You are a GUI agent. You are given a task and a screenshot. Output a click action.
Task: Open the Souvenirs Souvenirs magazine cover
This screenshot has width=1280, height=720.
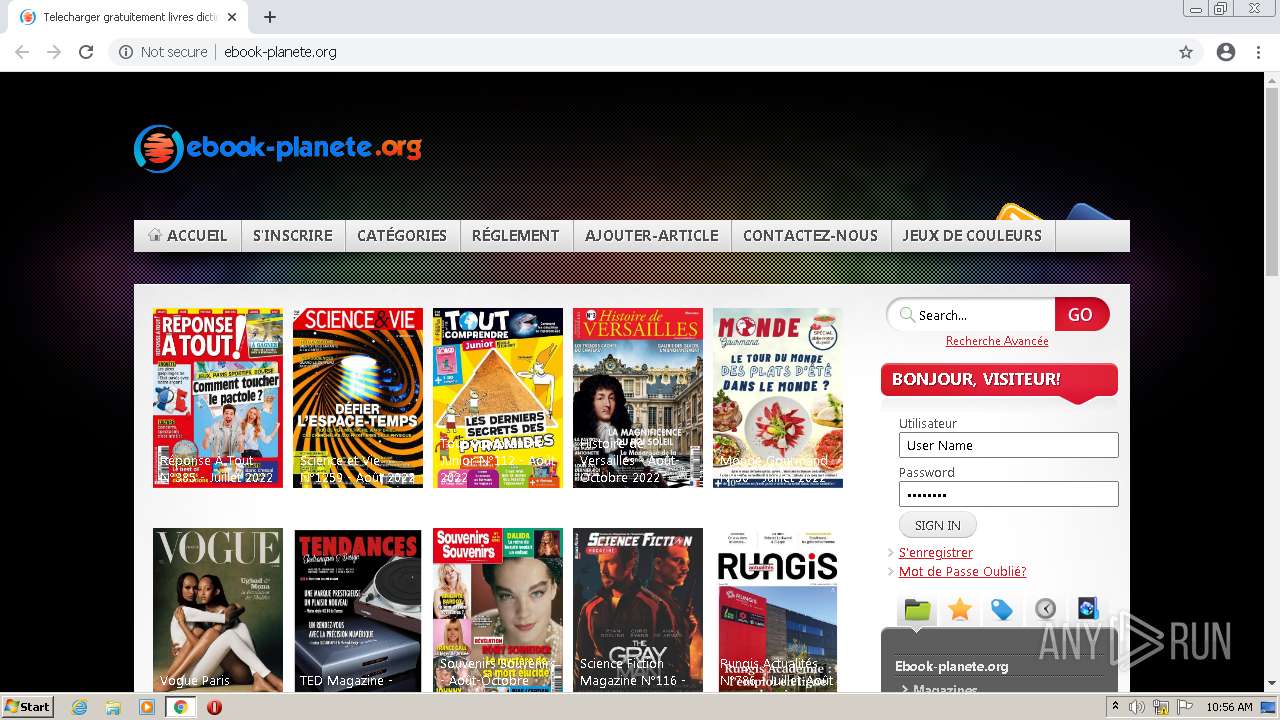498,610
